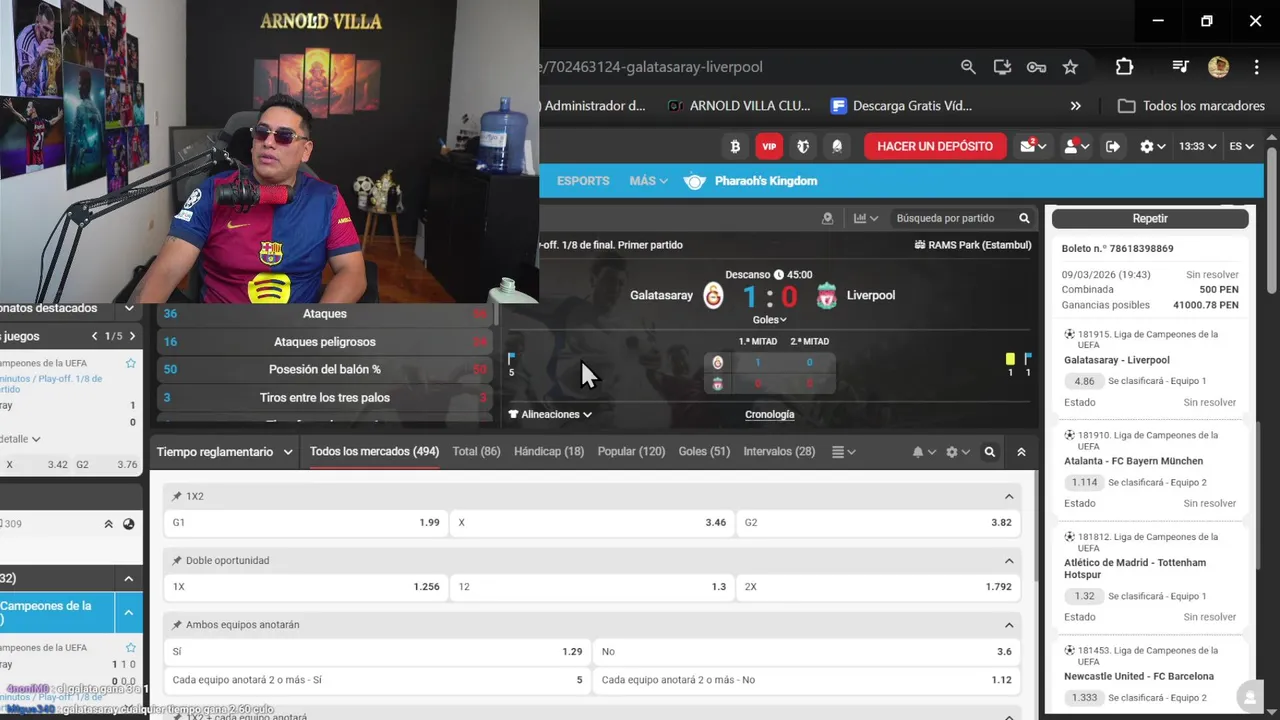Switch to Goles (51) tab
This screenshot has width=1280, height=720.
coord(704,452)
